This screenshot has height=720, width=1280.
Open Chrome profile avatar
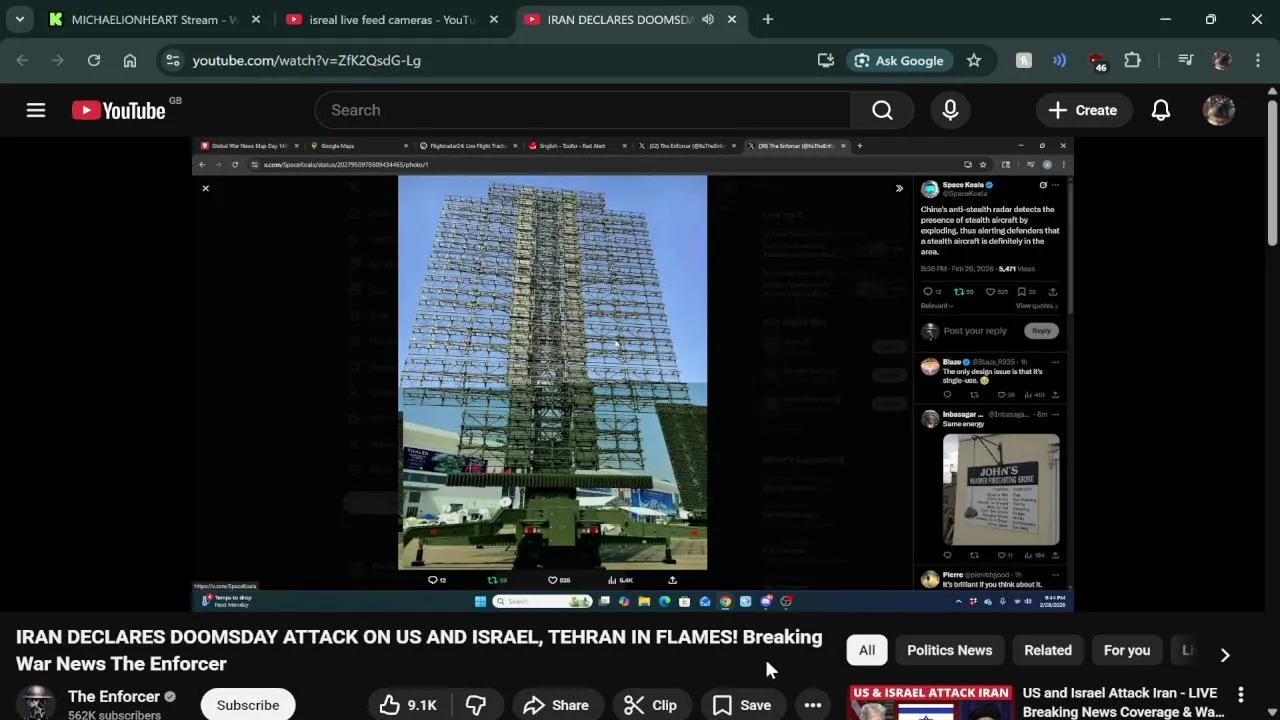pyautogui.click(x=1221, y=60)
